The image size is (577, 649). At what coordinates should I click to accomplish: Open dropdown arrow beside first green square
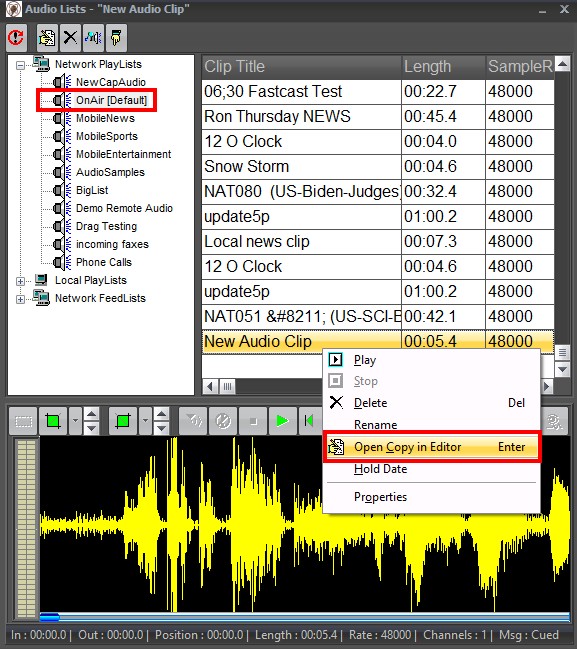coord(75,421)
